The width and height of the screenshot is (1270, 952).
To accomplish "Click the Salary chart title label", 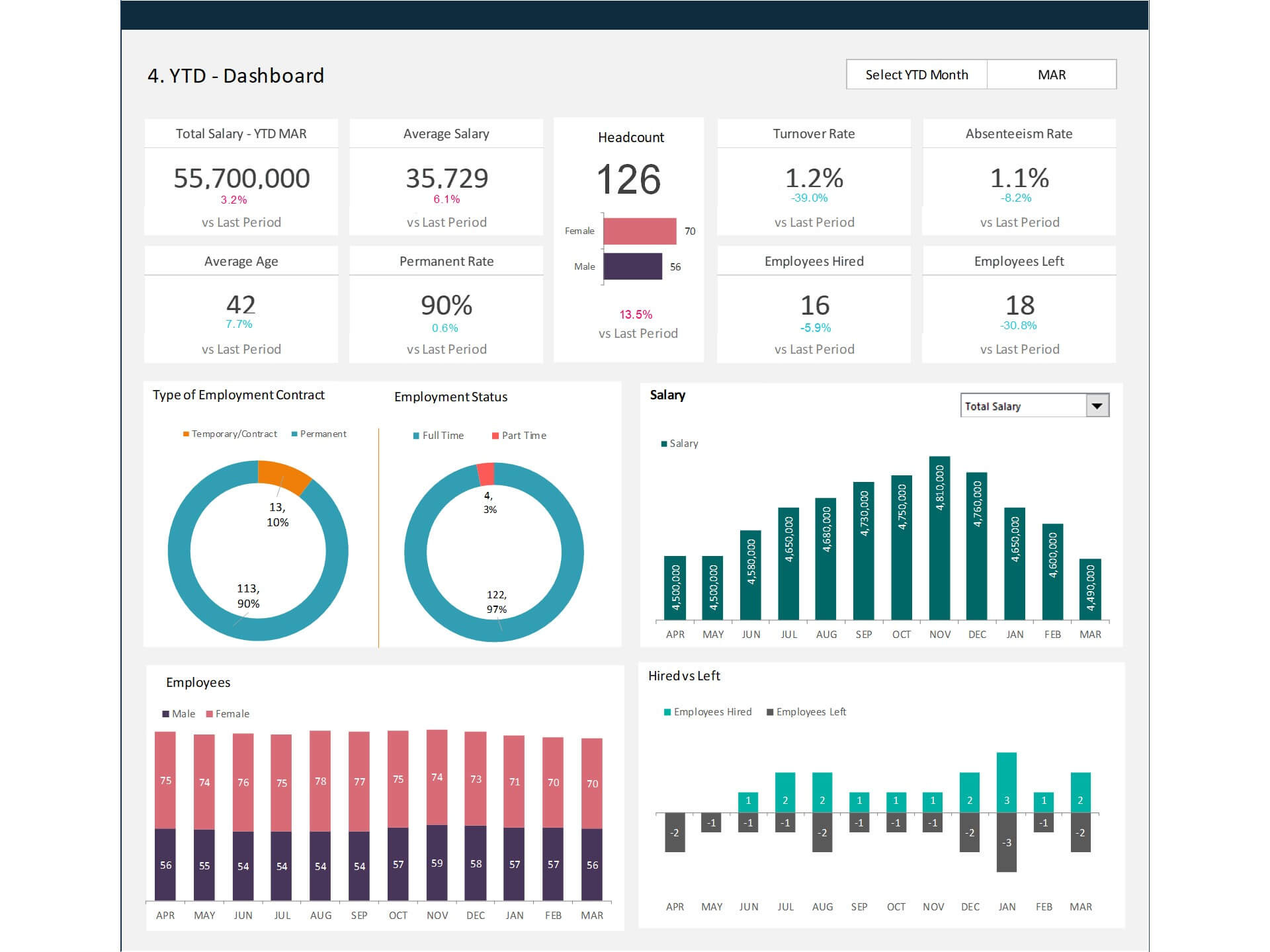I will [x=667, y=395].
